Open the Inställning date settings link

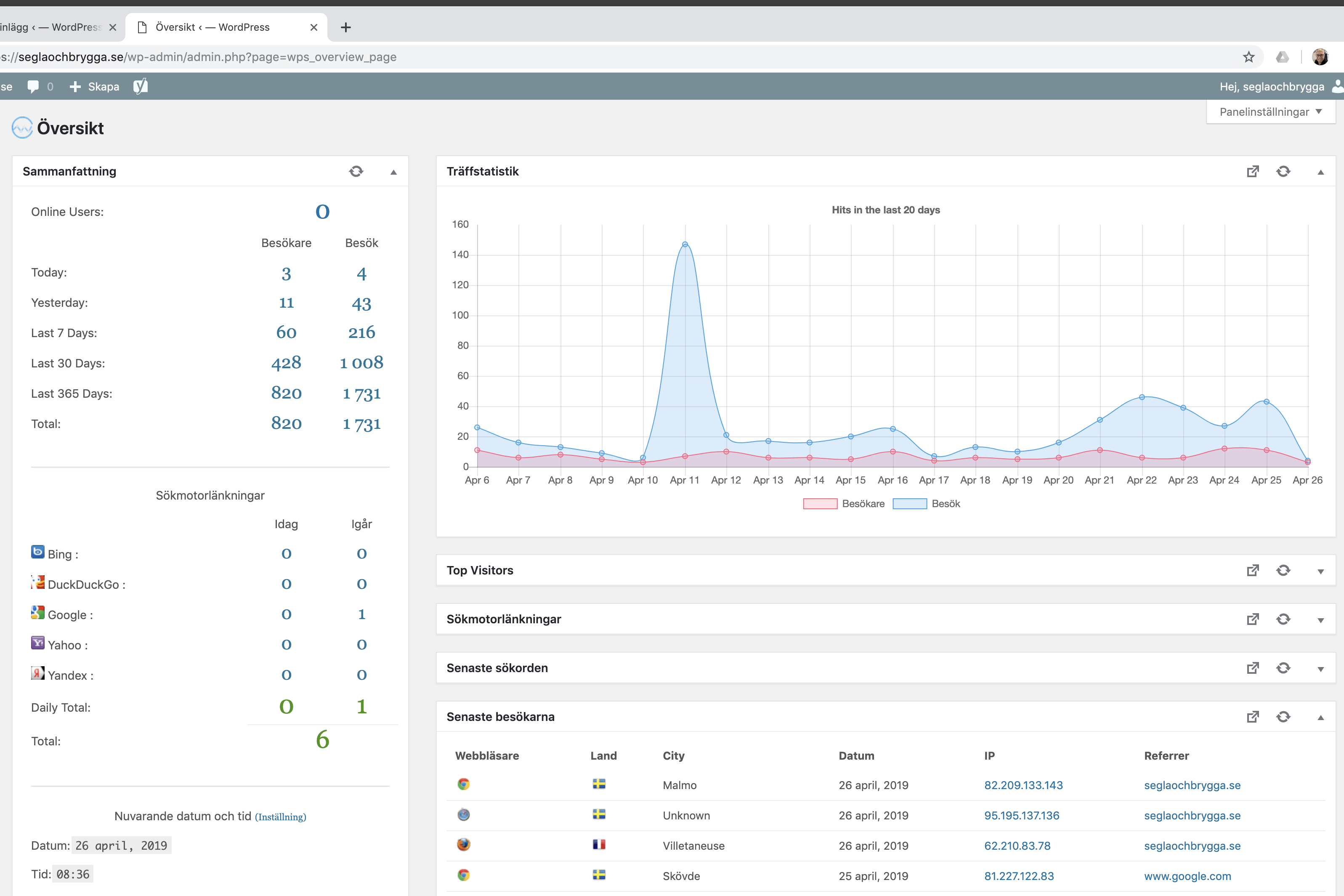[280, 817]
